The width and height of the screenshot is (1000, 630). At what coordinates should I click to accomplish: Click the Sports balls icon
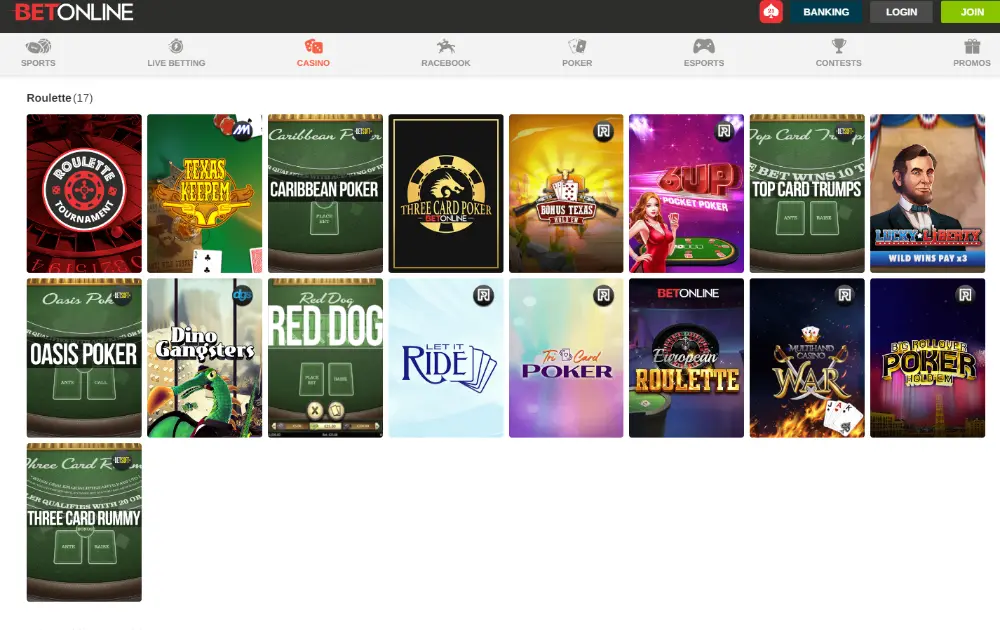pyautogui.click(x=38, y=46)
